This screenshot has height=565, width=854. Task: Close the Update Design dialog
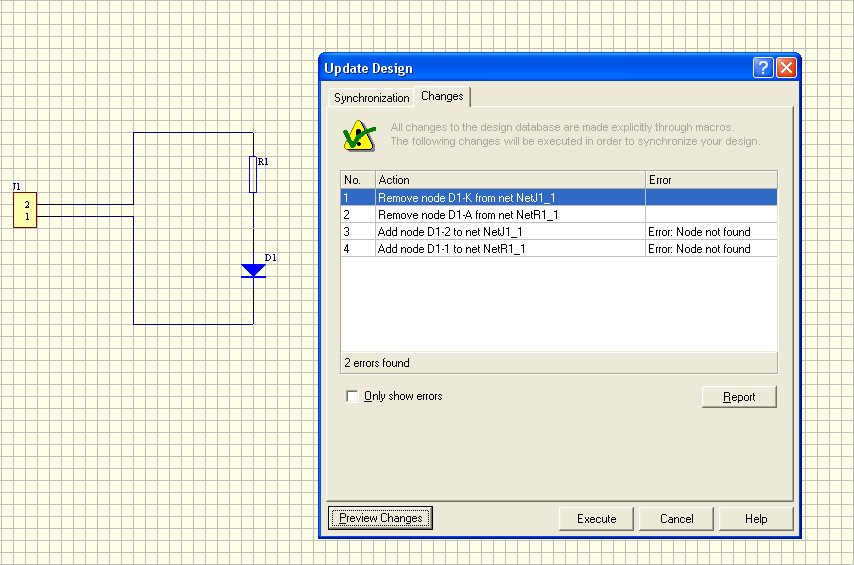pos(786,68)
